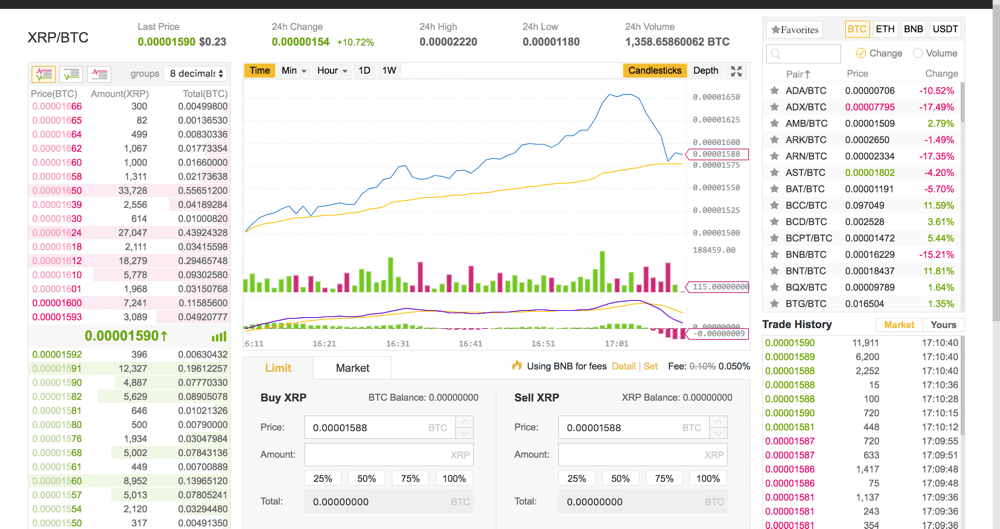Switch chart to Time view
Screen dimensions: 1000x529
tap(260, 71)
